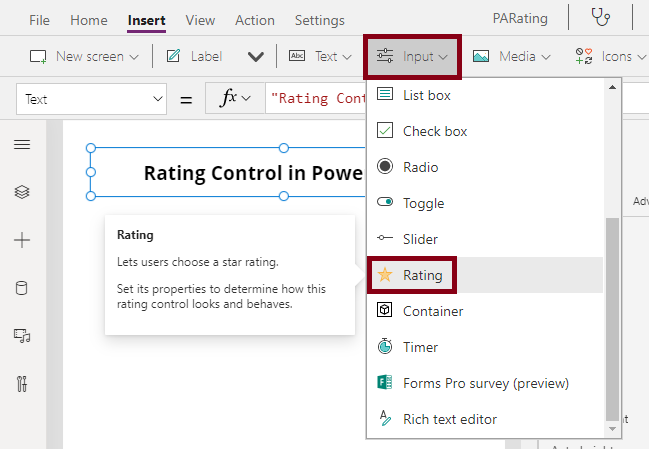Expand the New screen dropdown arrow

click(x=134, y=57)
